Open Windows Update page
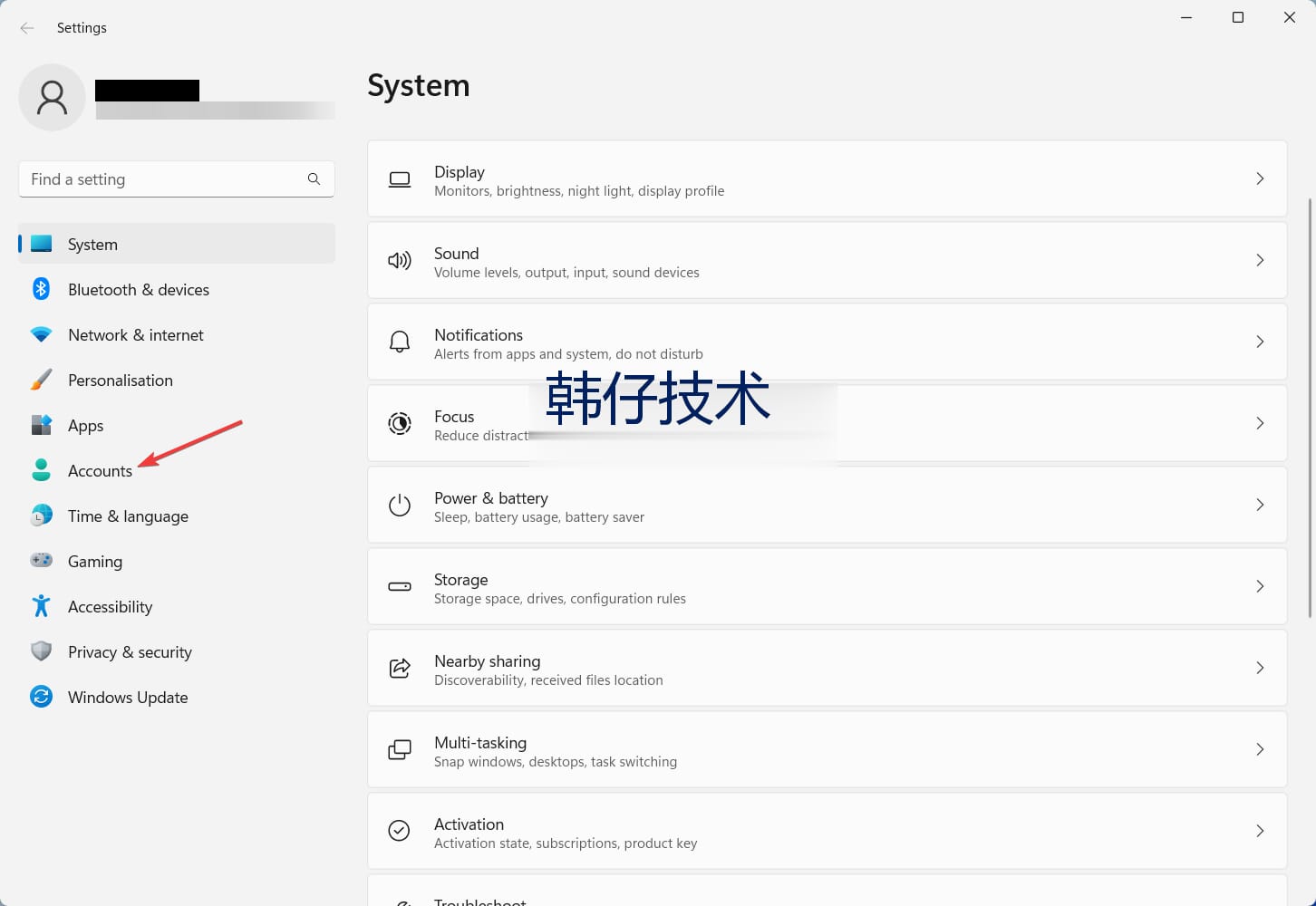This screenshot has width=1316, height=906. click(177, 697)
